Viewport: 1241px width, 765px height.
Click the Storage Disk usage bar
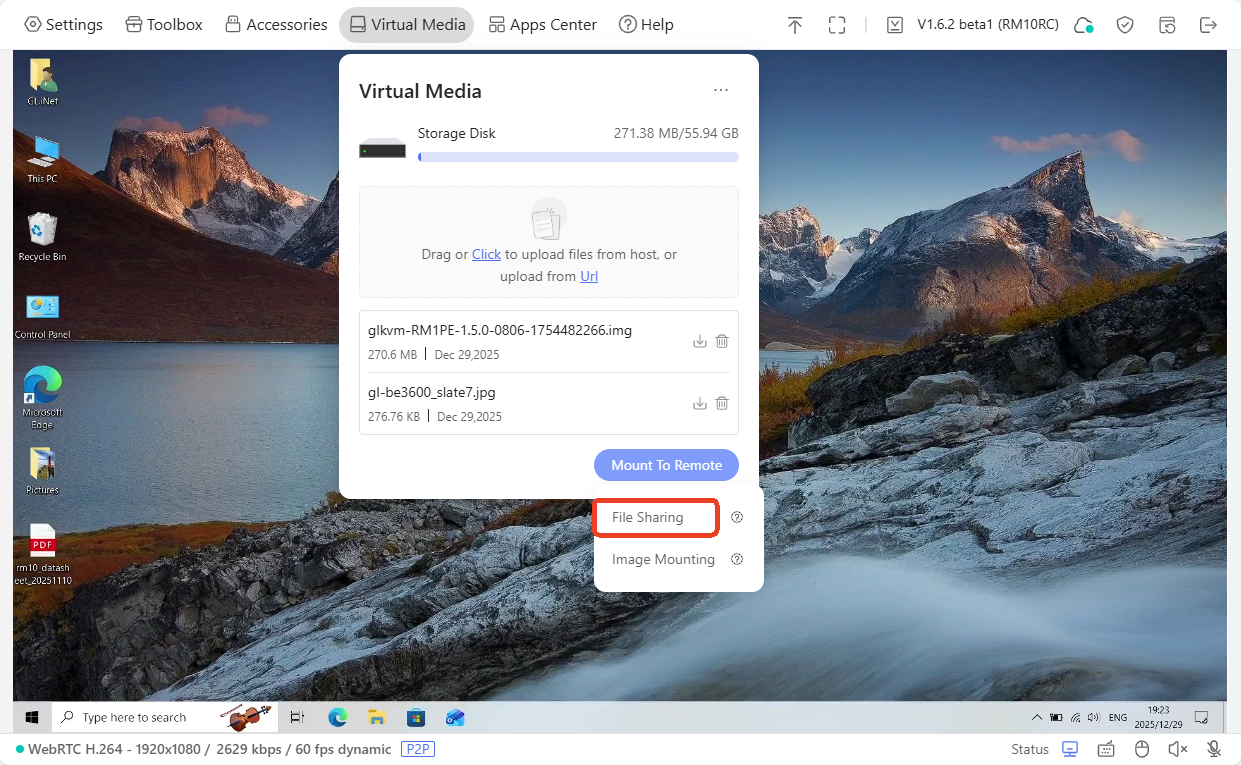pyautogui.click(x=578, y=157)
